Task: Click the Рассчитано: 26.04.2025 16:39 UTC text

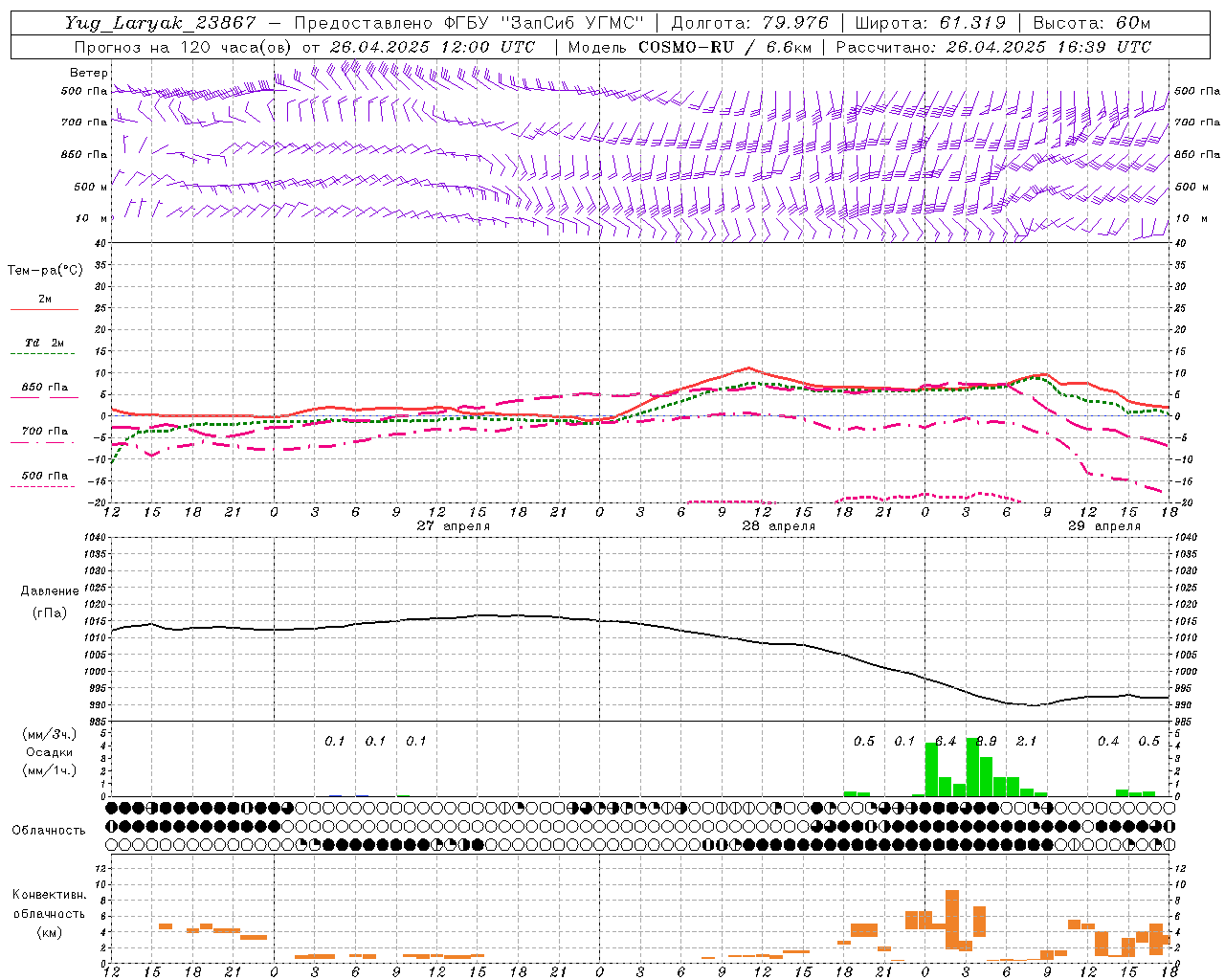Action: point(993,47)
